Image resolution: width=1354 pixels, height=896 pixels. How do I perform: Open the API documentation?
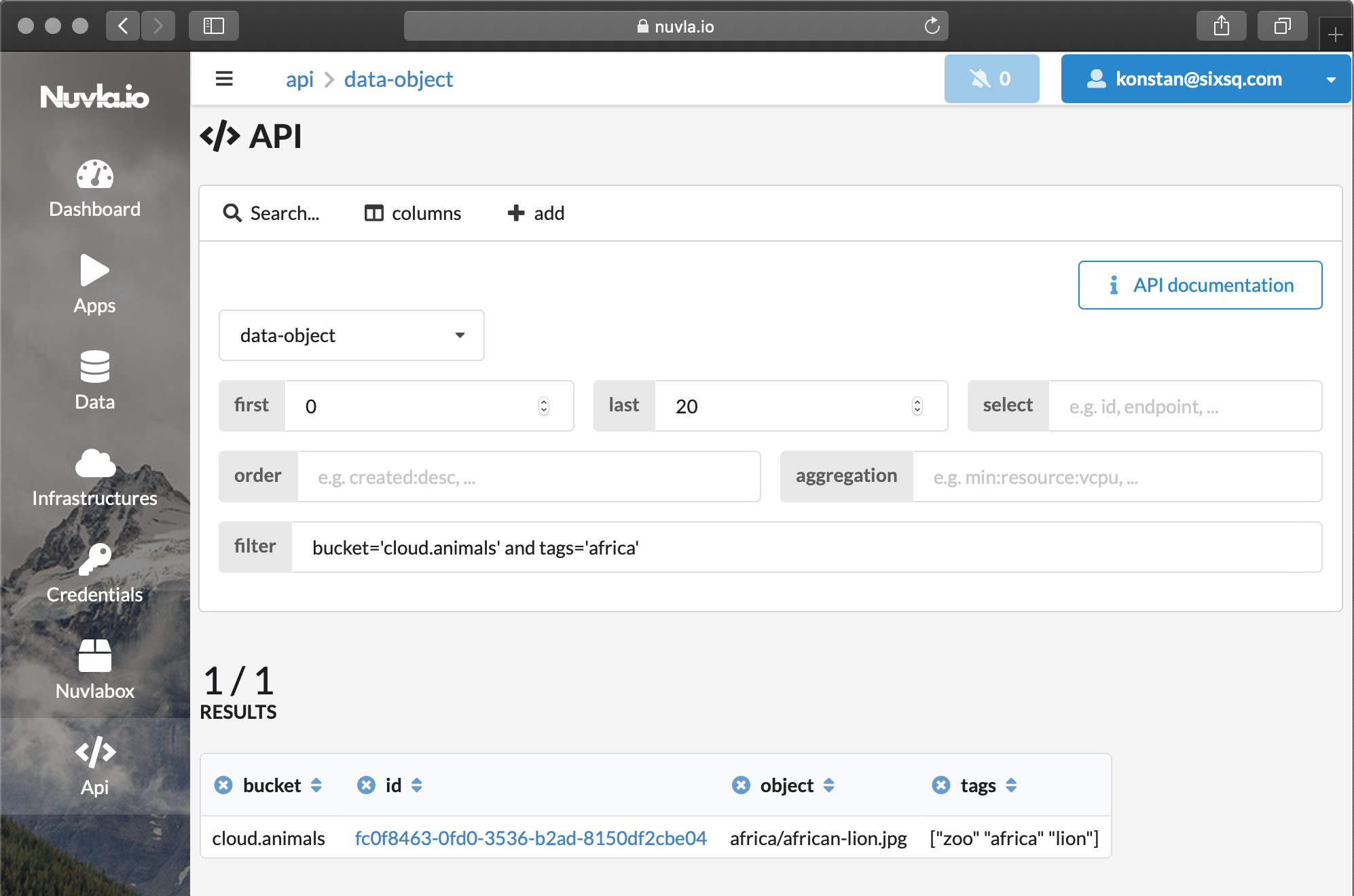(1199, 285)
